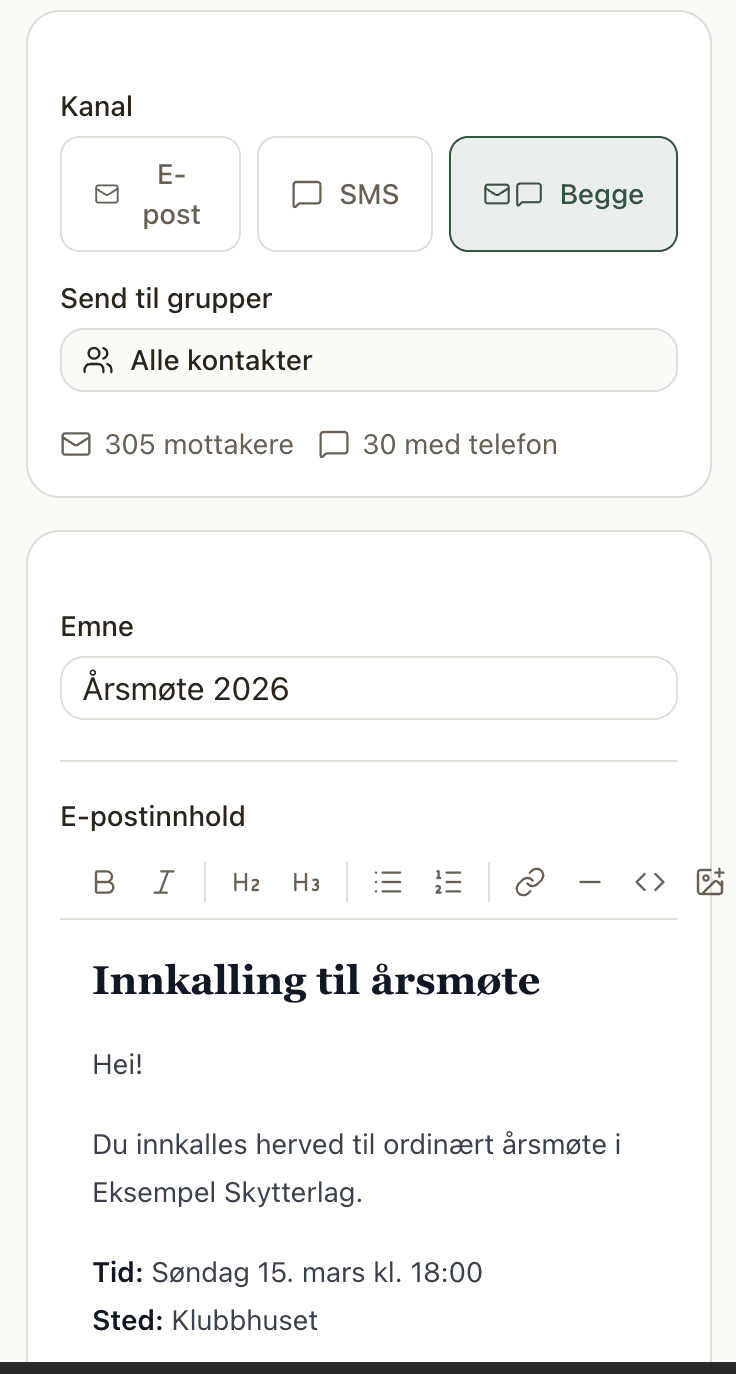Focus the Emne subject field
Image resolution: width=736 pixels, height=1374 pixels.
(368, 688)
